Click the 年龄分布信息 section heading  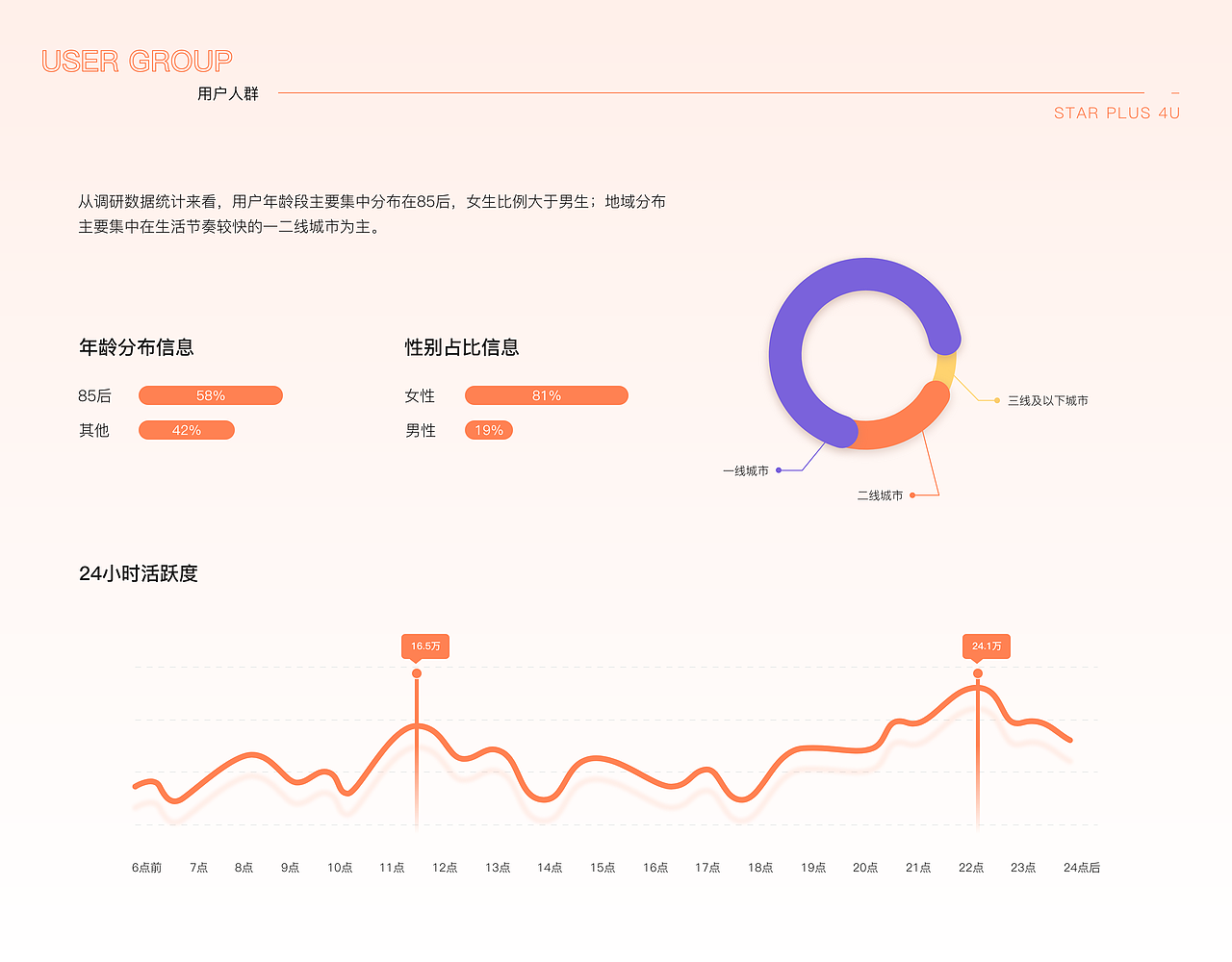137,348
